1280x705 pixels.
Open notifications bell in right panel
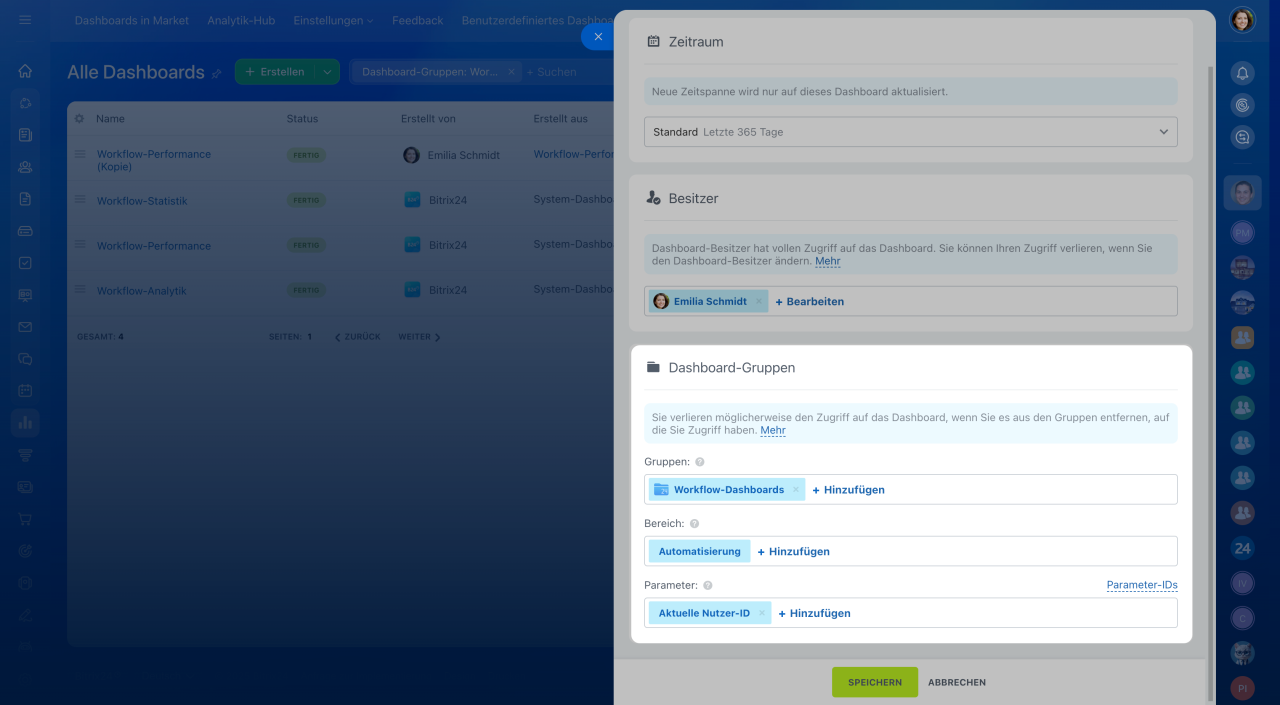tap(1242, 73)
